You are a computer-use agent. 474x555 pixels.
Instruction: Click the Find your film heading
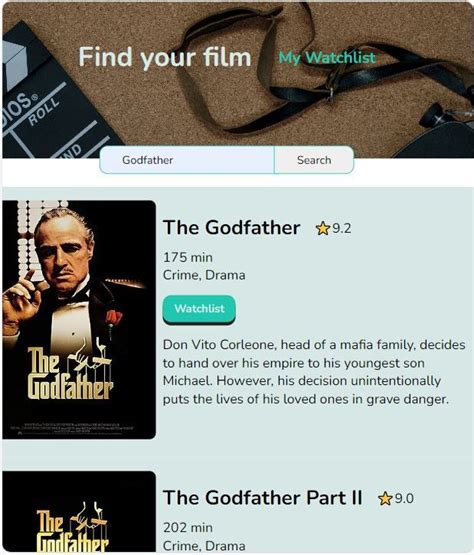pos(165,57)
